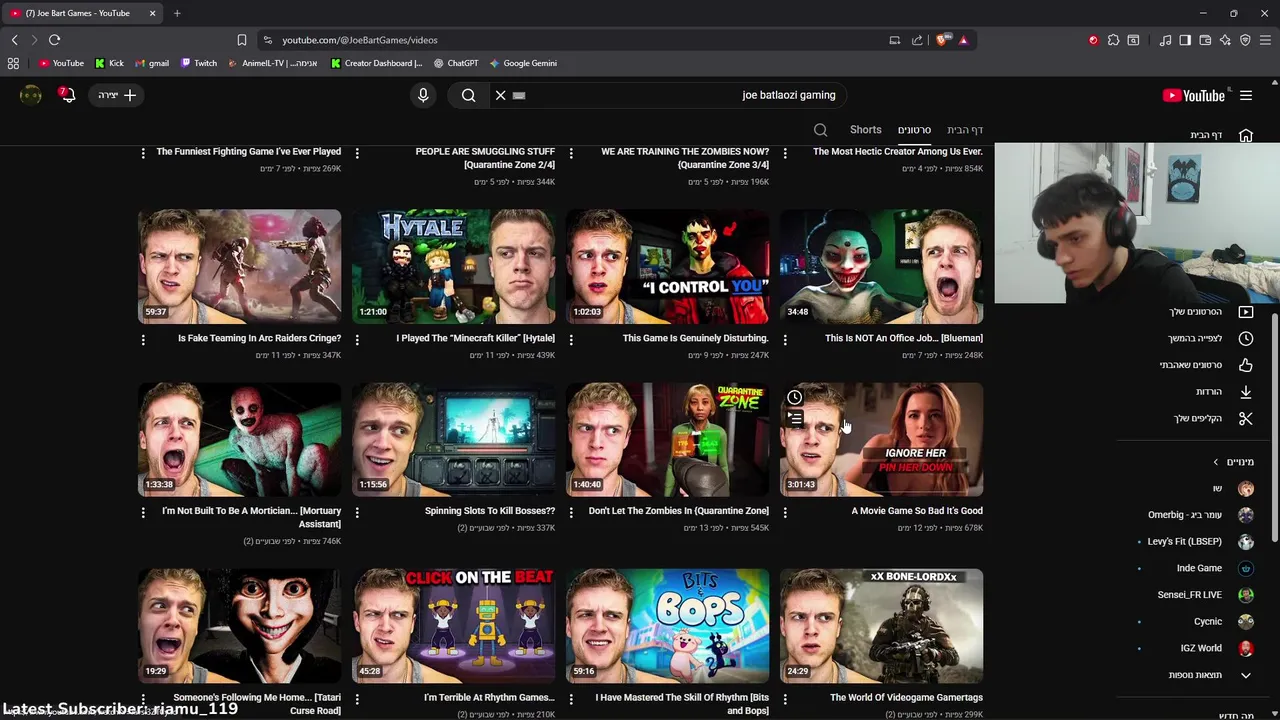This screenshot has height=720, width=1280.
Task: Reload the page in browser
Action: pos(54,40)
